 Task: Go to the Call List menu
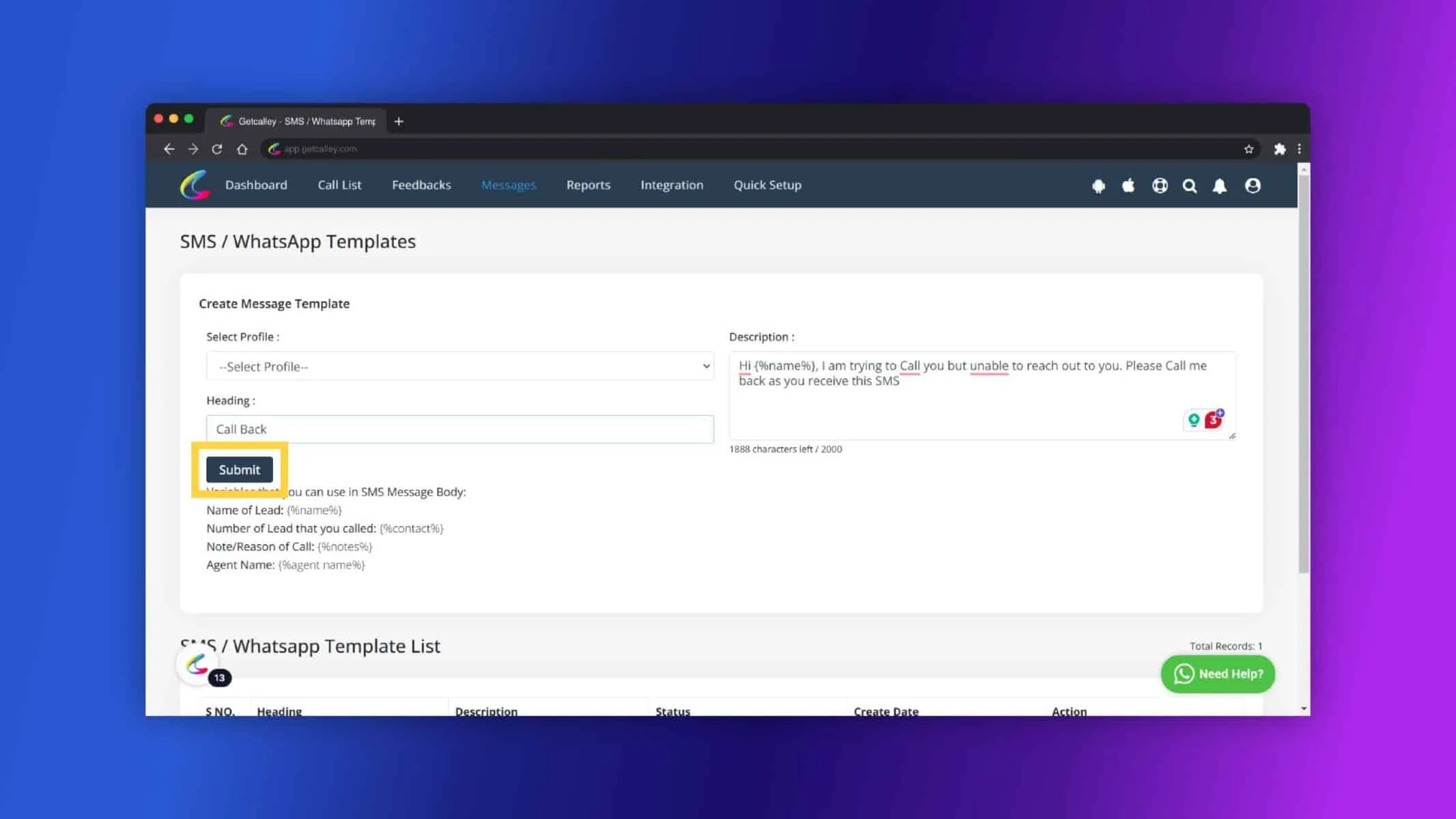point(339,185)
